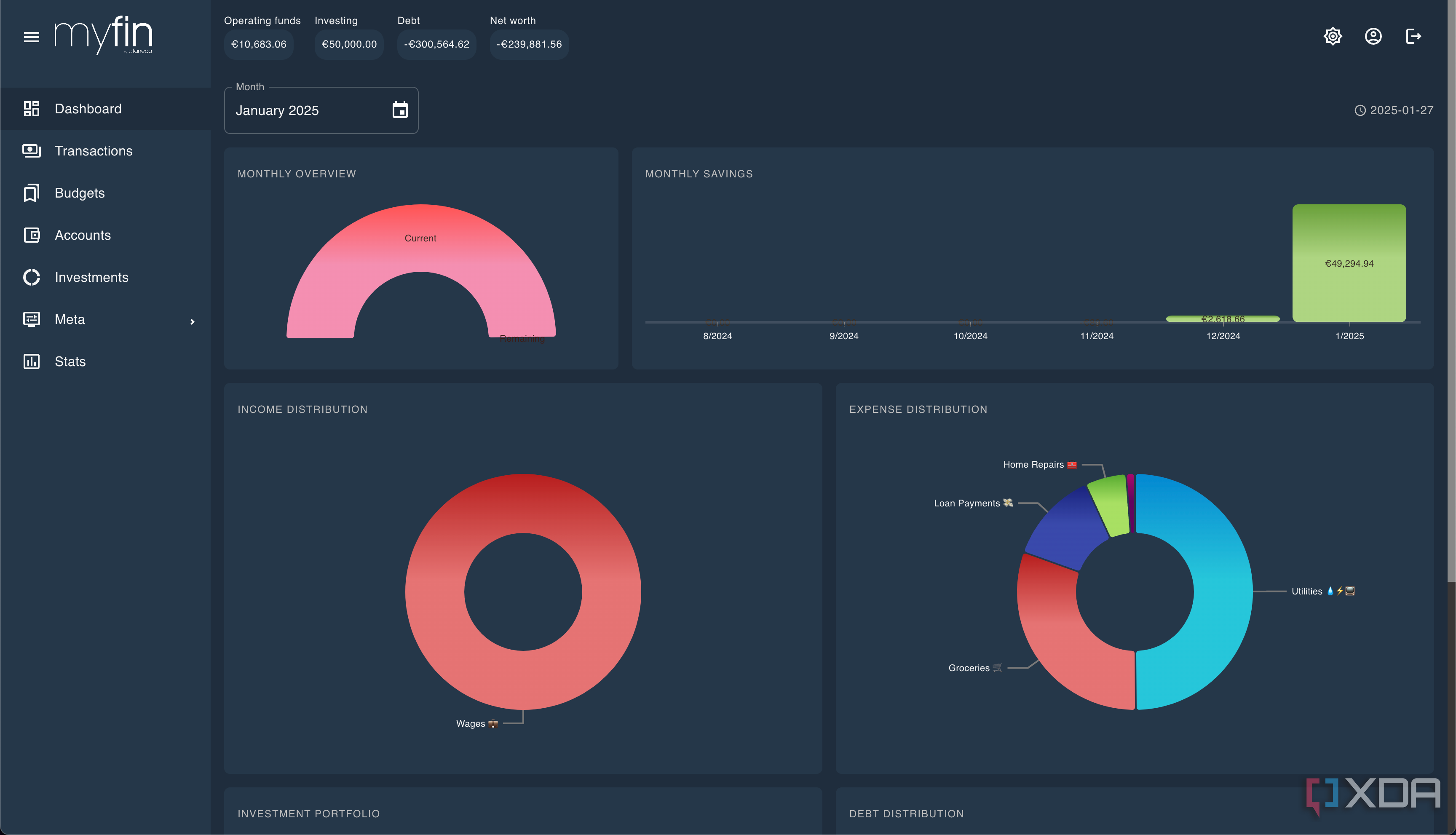Click the dark blue Loan Payments slice
Screen dimensions: 1456x835
click(1067, 527)
